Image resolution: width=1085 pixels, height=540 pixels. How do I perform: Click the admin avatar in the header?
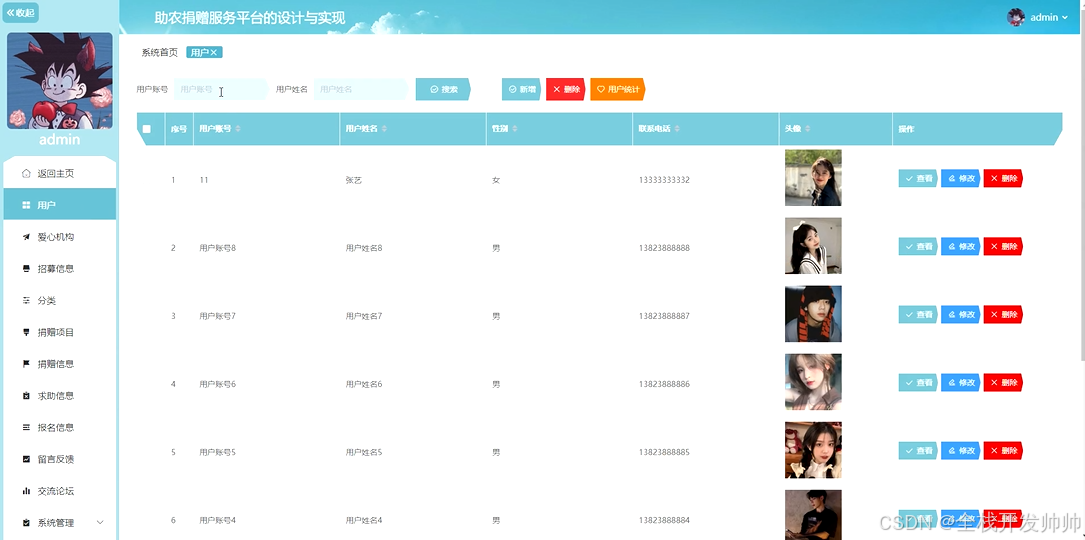click(x=1016, y=17)
